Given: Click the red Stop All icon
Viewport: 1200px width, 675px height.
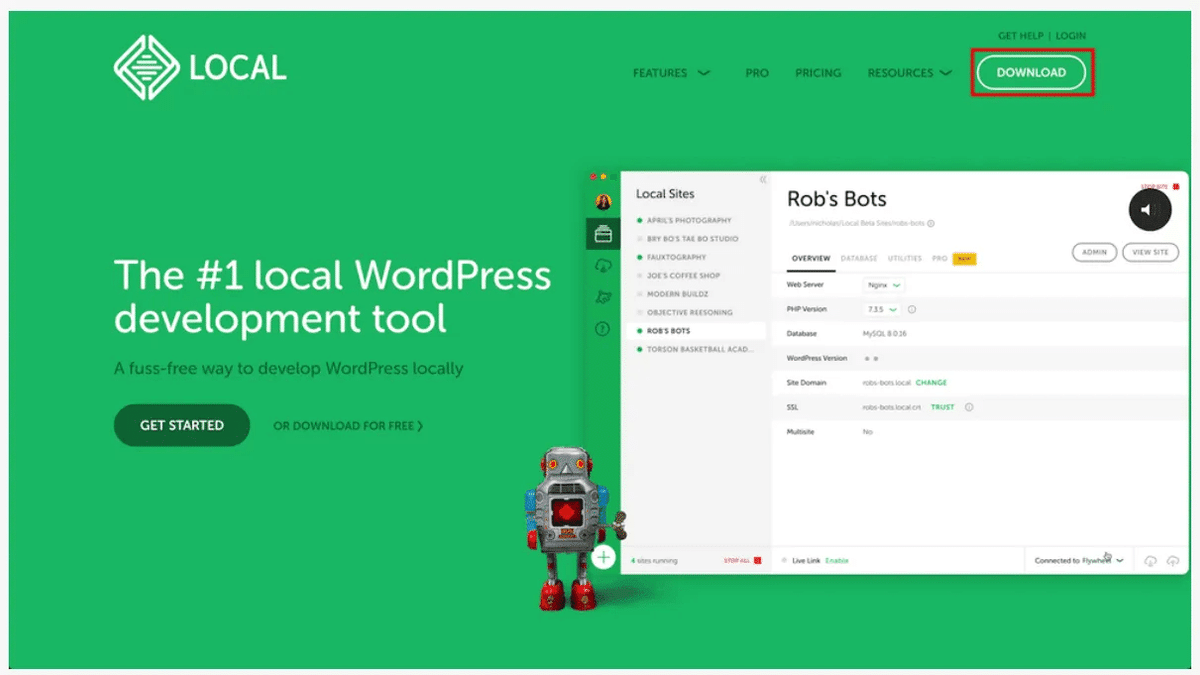Looking at the screenshot, I should [x=757, y=561].
